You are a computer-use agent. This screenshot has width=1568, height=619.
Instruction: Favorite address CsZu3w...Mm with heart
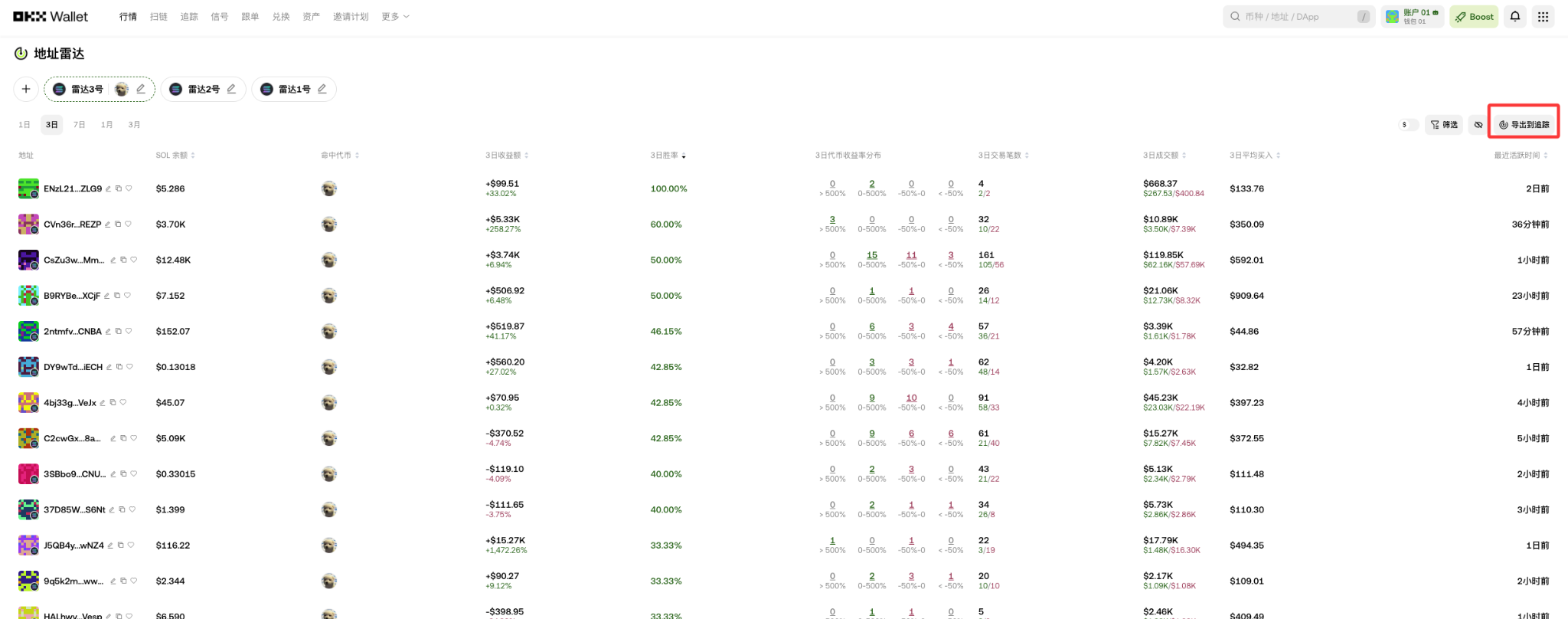133,260
